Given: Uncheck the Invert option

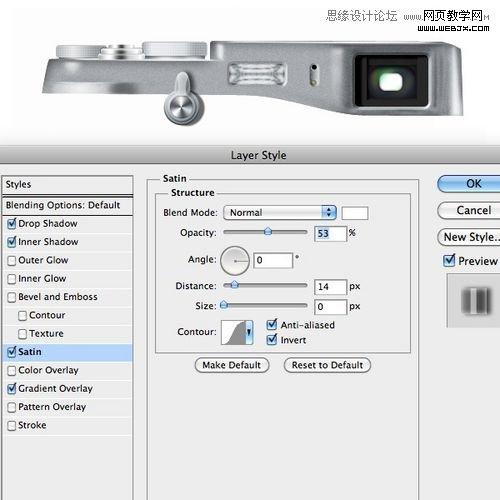Looking at the screenshot, I should coord(272,340).
